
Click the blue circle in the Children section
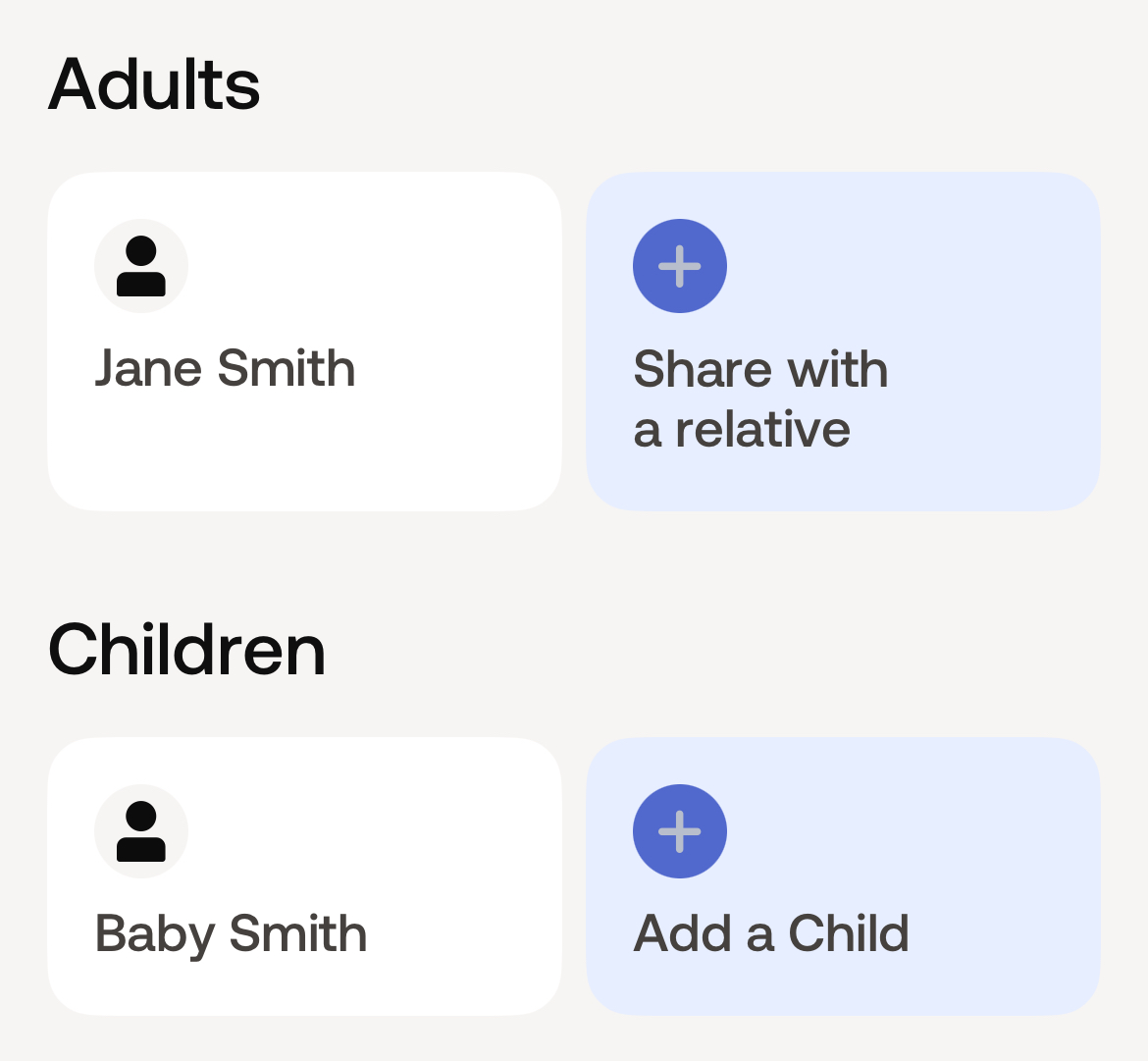679,831
